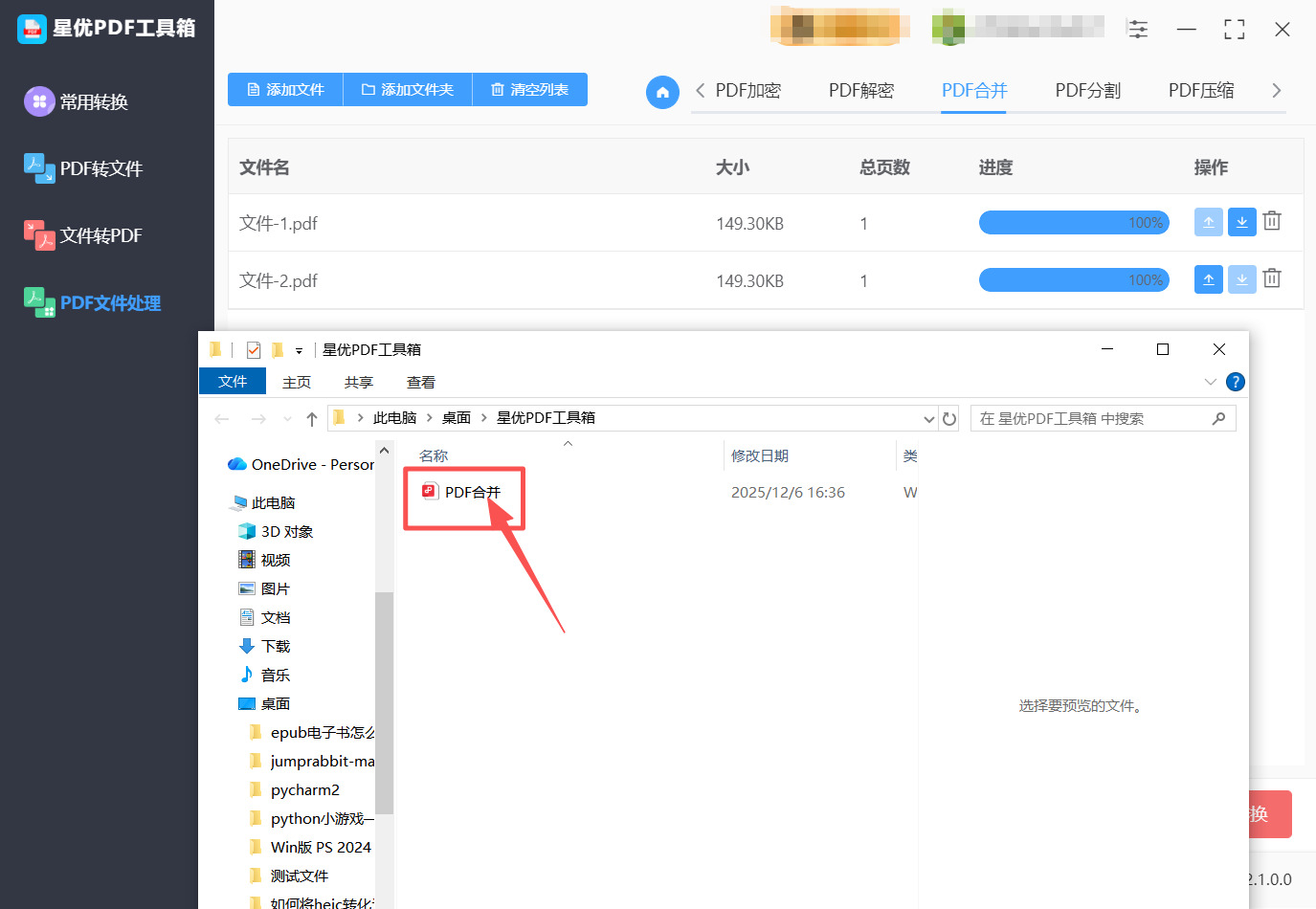
Task: Click the Explorer back navigation arrow
Action: tap(221, 418)
